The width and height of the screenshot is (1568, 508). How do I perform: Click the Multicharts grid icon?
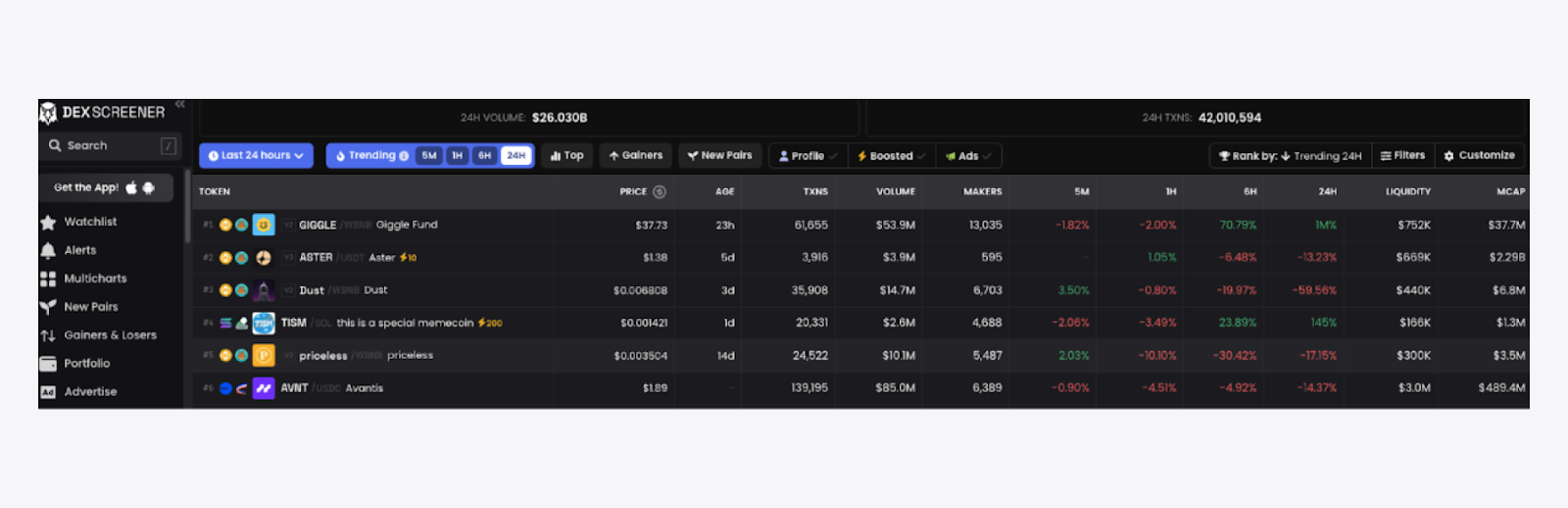(48, 279)
